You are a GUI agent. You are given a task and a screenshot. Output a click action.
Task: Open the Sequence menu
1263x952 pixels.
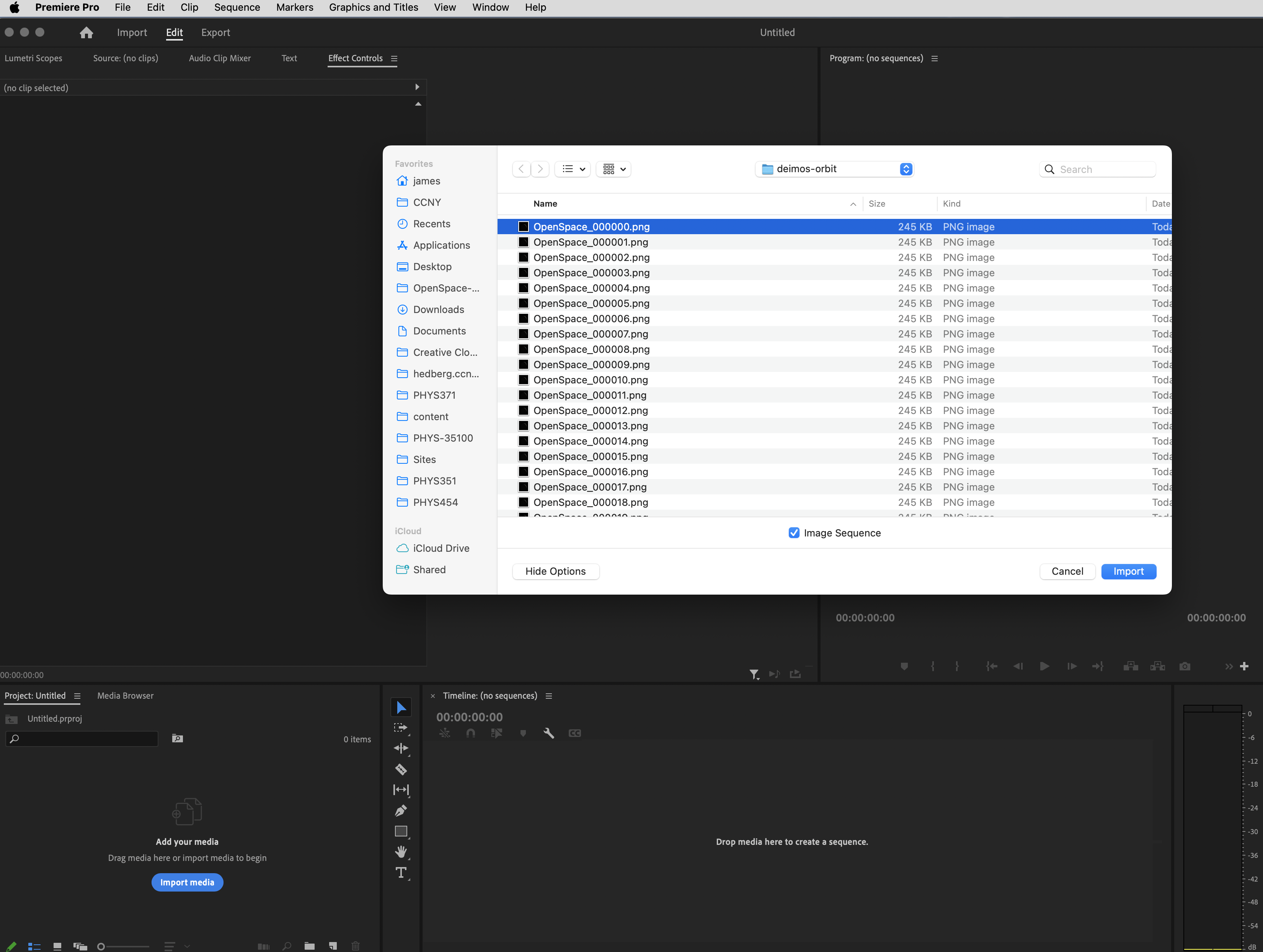tap(237, 7)
